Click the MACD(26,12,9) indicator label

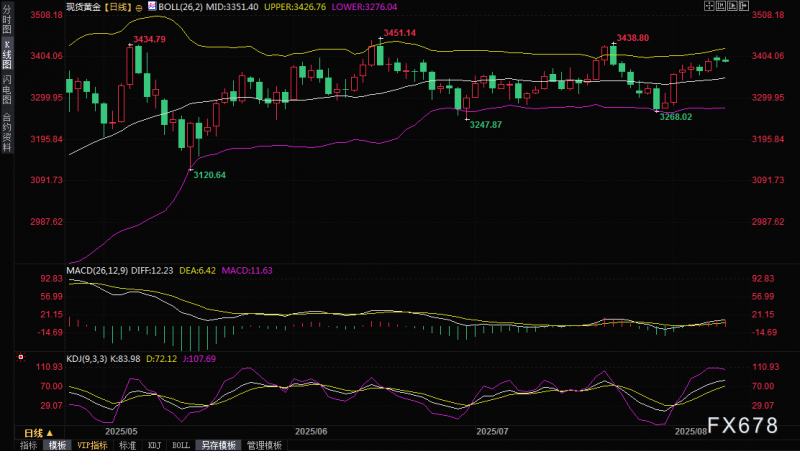(x=97, y=270)
